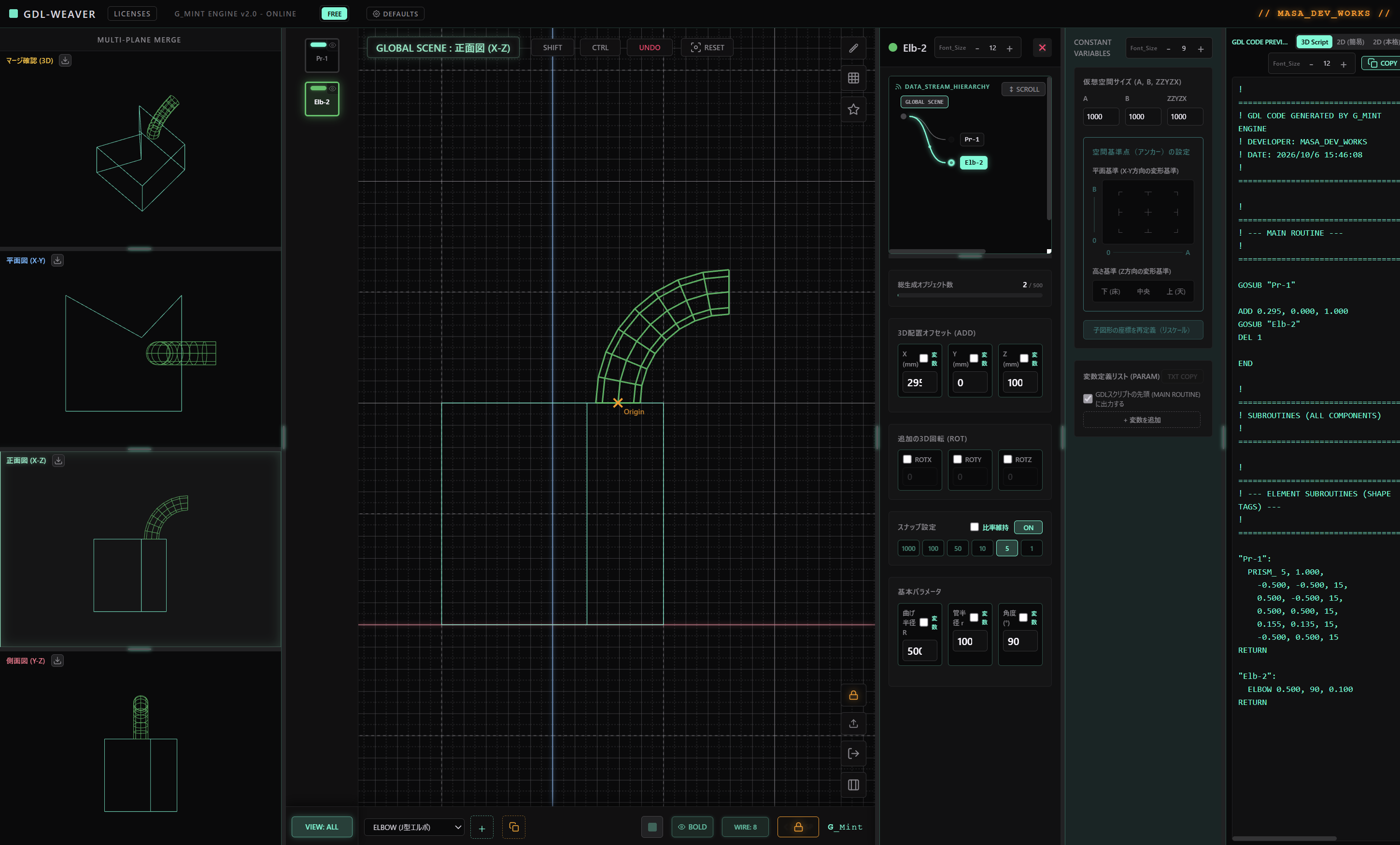Click the sign-out arrow icon

(853, 754)
